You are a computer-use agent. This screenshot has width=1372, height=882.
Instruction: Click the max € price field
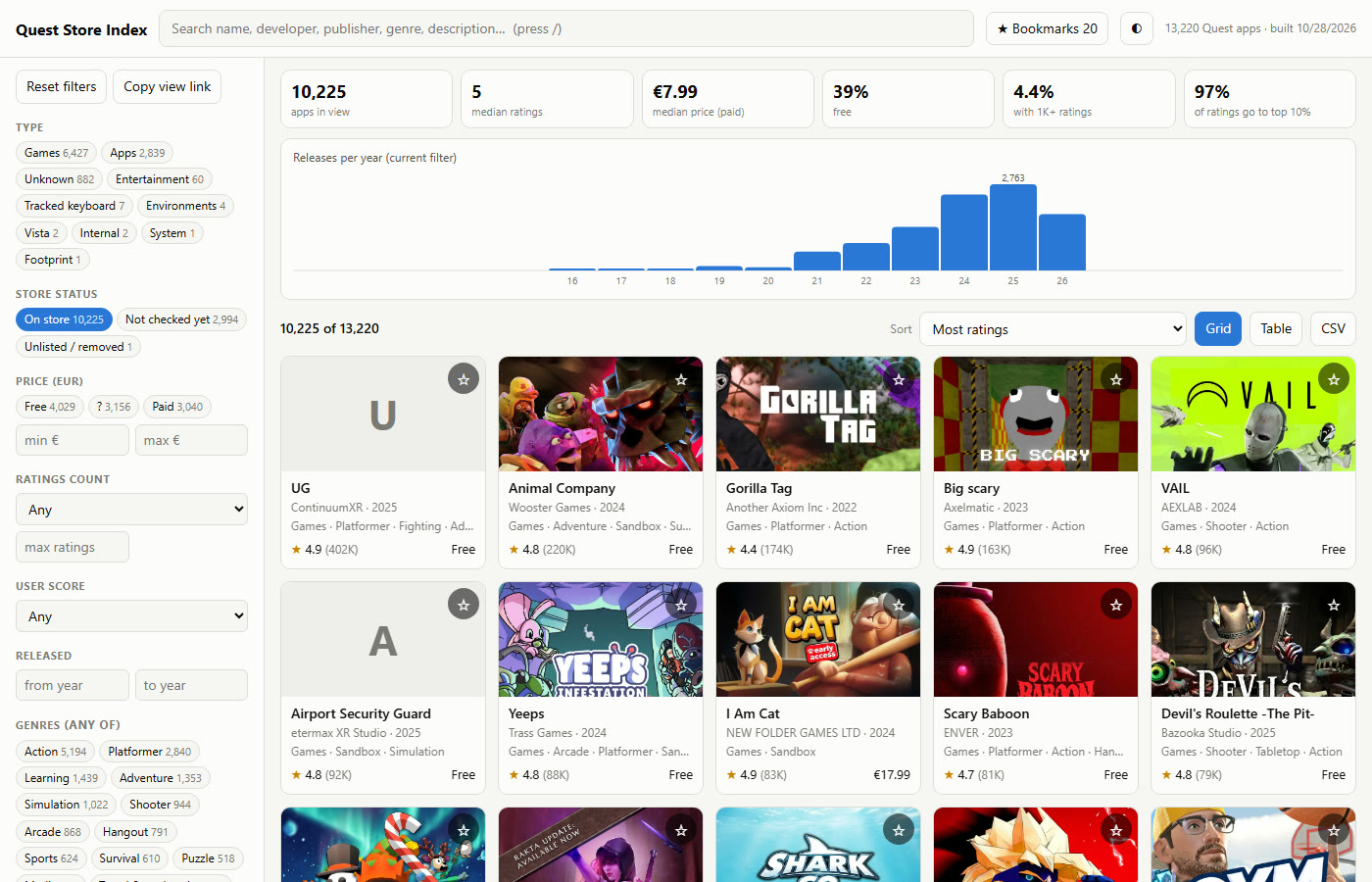(191, 440)
